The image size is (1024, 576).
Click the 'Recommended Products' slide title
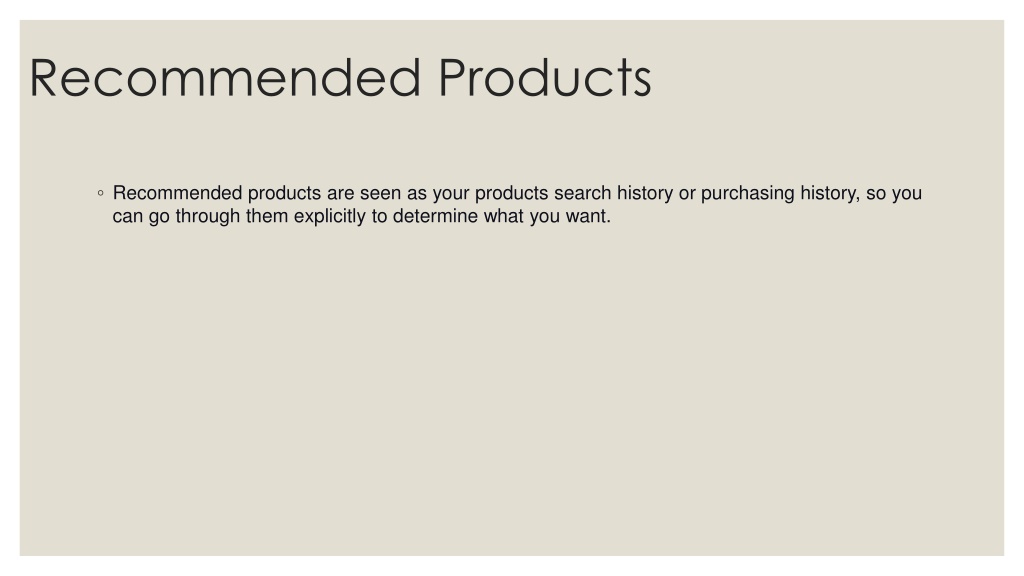click(x=340, y=78)
